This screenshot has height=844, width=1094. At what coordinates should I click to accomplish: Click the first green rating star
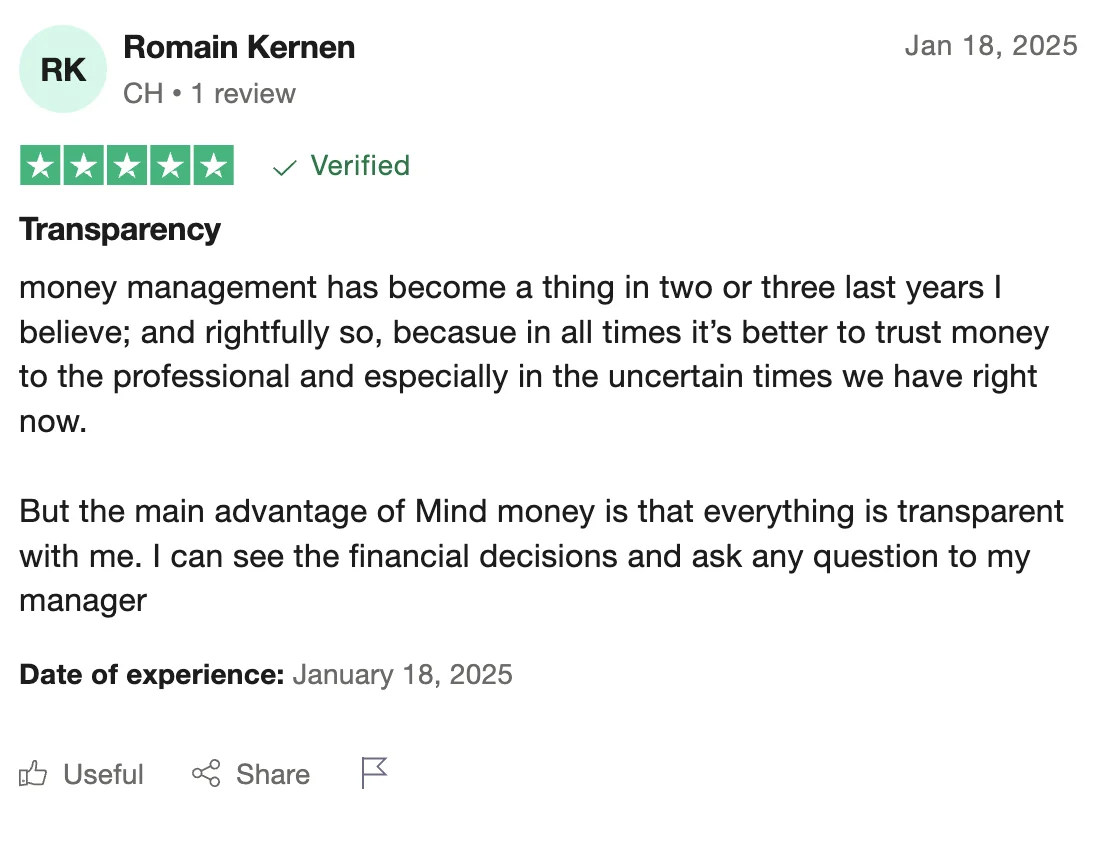point(41,166)
